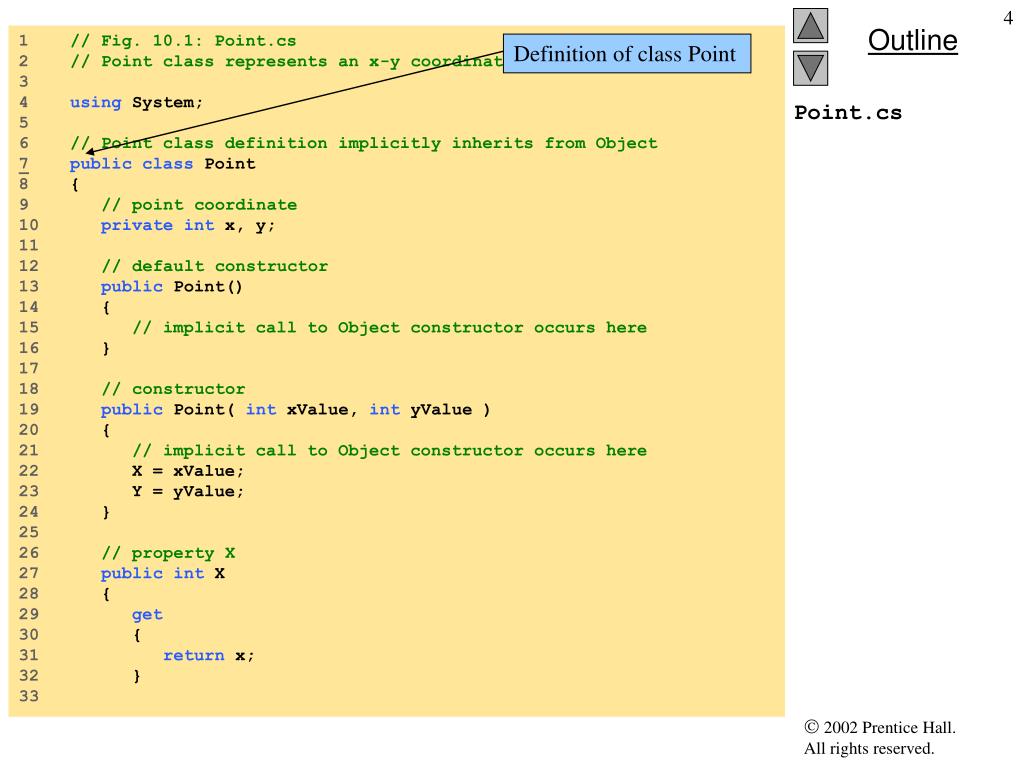This screenshot has height=768, width=1024.
Task: Click the "// point coordinate" comment
Action: pyautogui.click(x=199, y=205)
